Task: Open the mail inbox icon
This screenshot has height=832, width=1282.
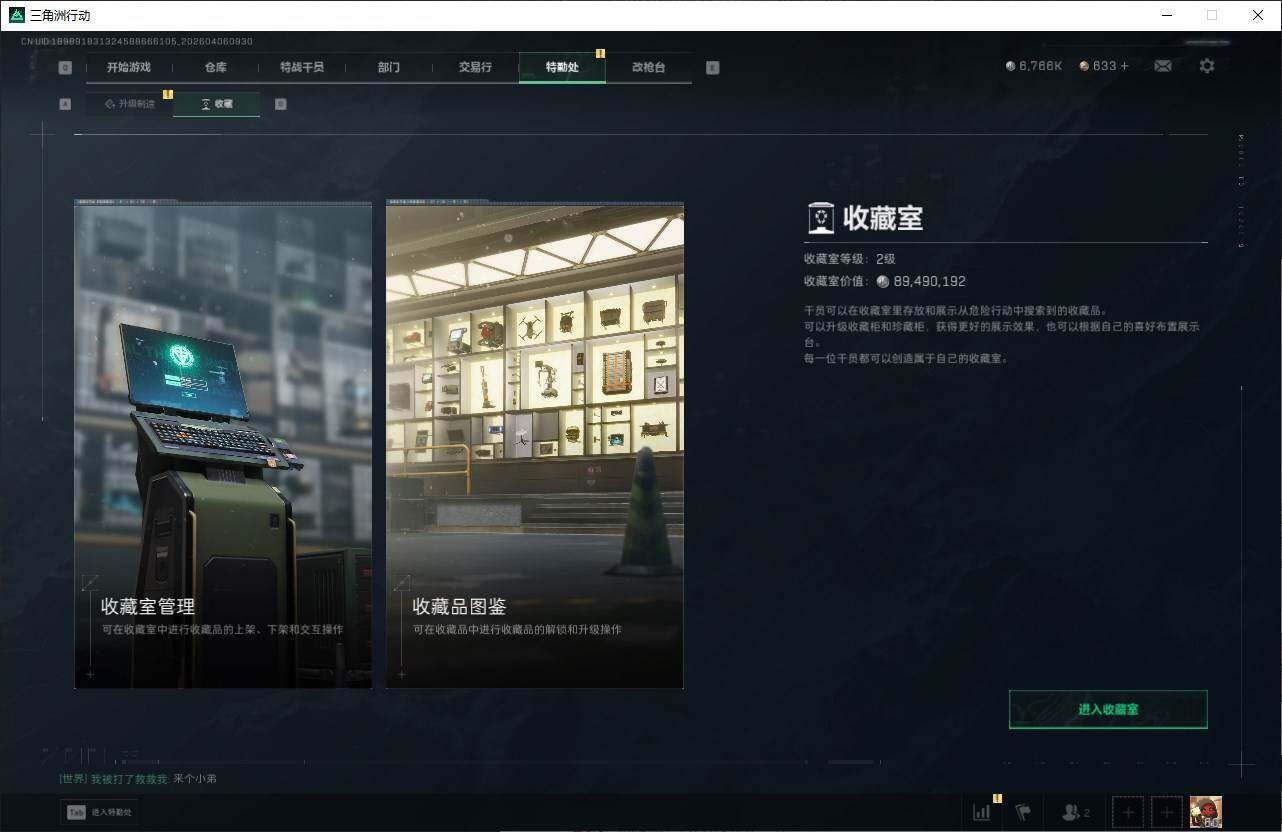Action: tap(1162, 65)
